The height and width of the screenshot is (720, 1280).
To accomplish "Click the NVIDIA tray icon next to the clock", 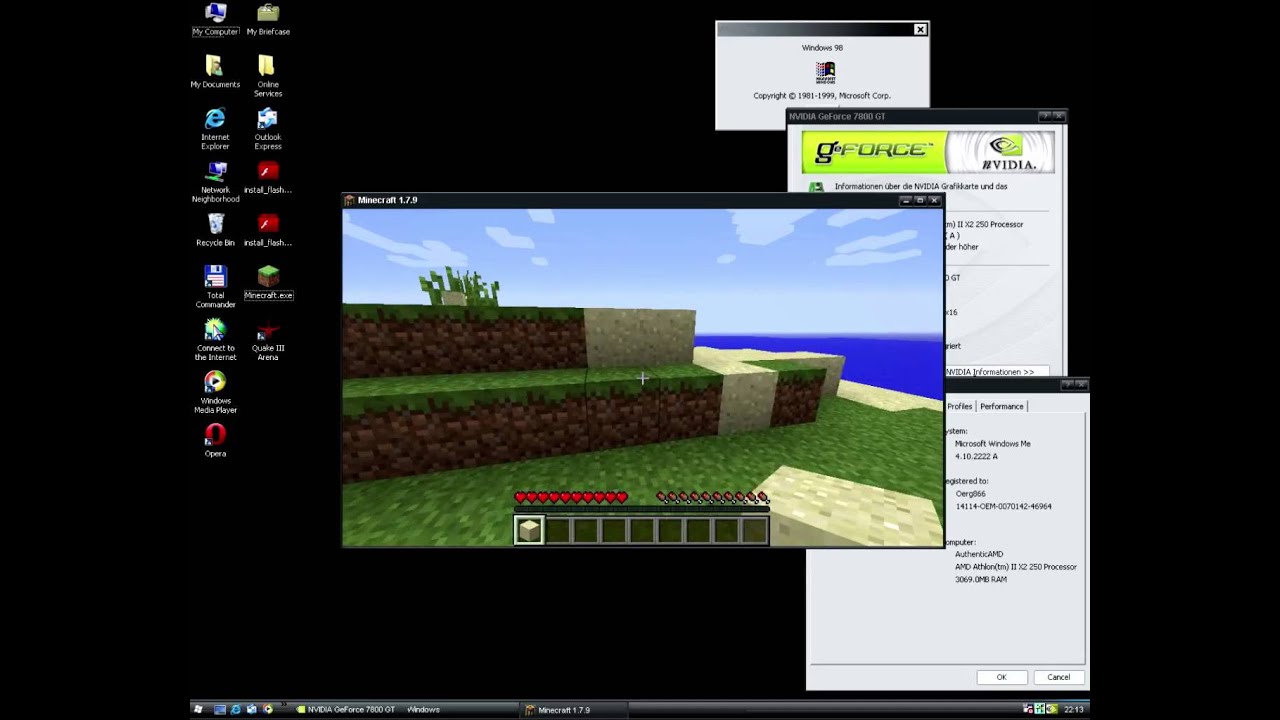I will tap(1051, 709).
